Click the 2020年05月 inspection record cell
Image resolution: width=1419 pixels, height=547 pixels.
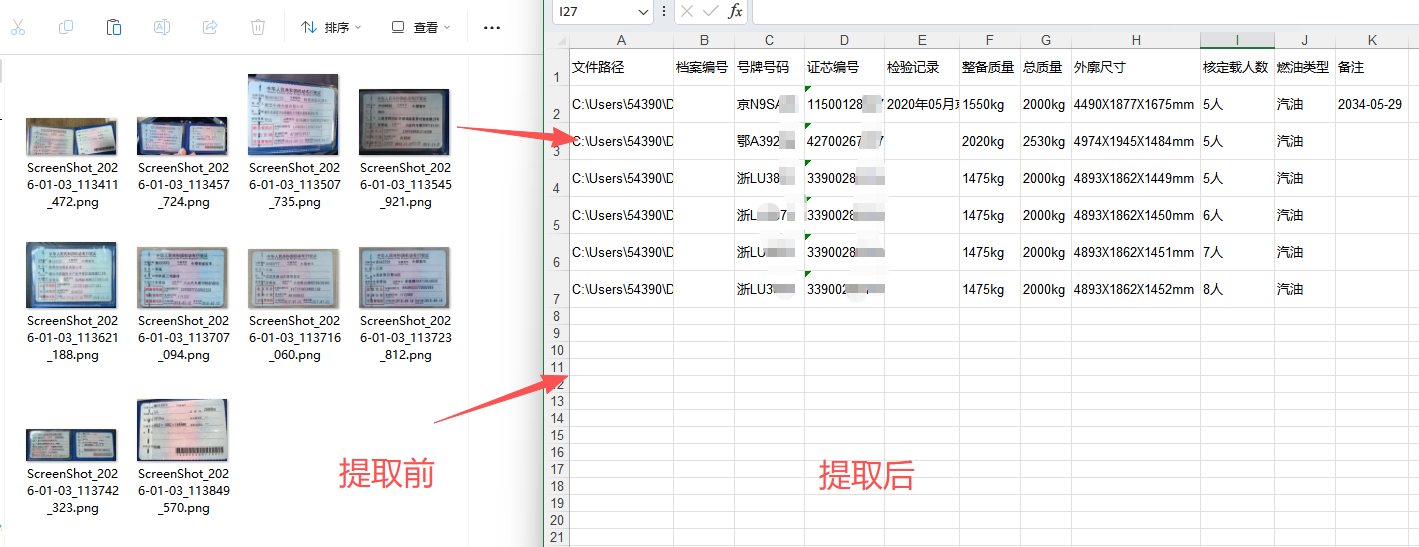922,104
